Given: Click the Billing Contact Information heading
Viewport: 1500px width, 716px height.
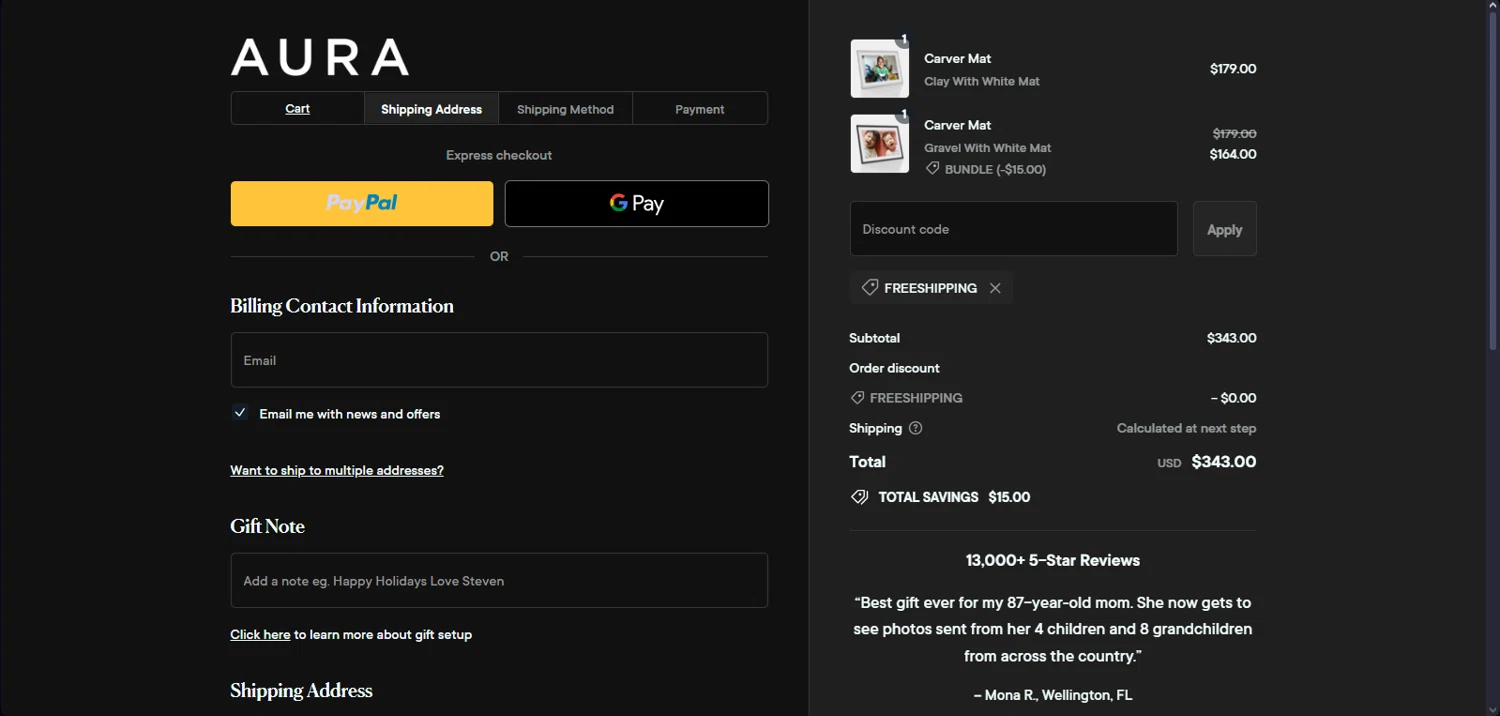Looking at the screenshot, I should (x=342, y=306).
